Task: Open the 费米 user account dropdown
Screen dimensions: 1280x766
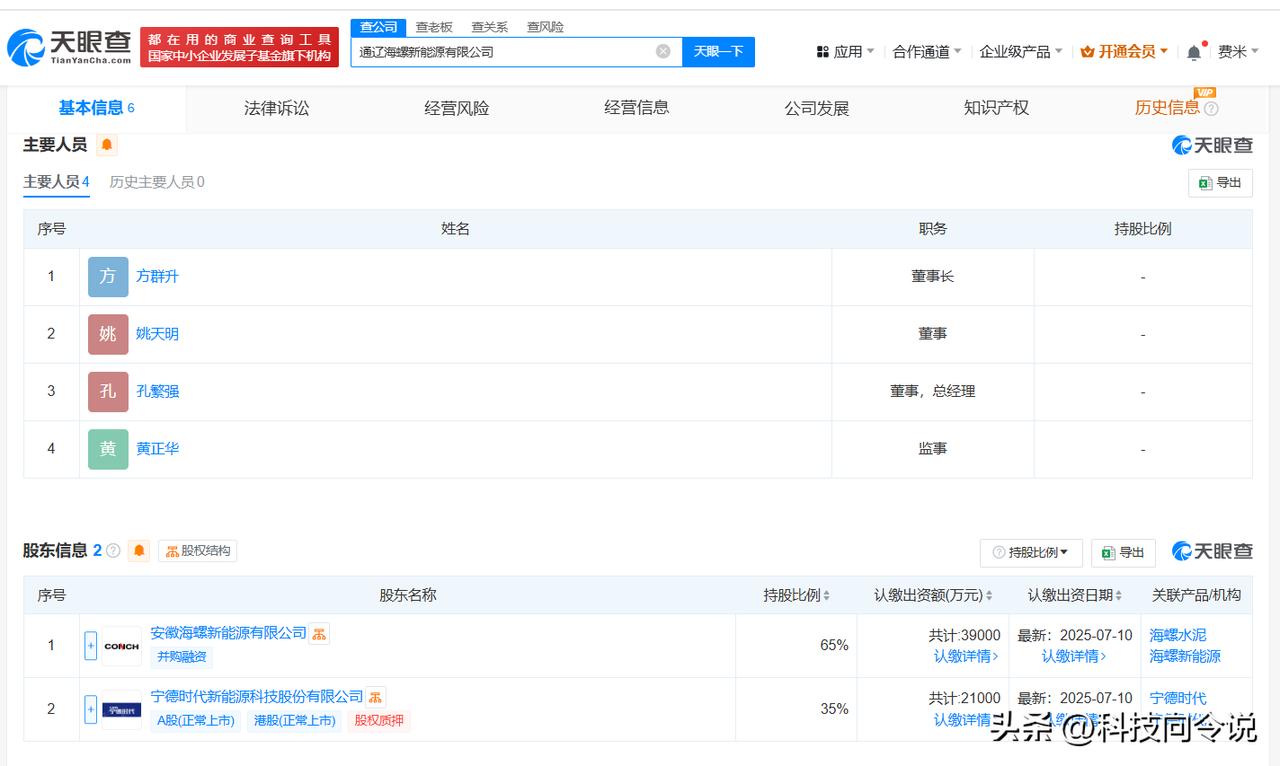Action: pos(1238,52)
